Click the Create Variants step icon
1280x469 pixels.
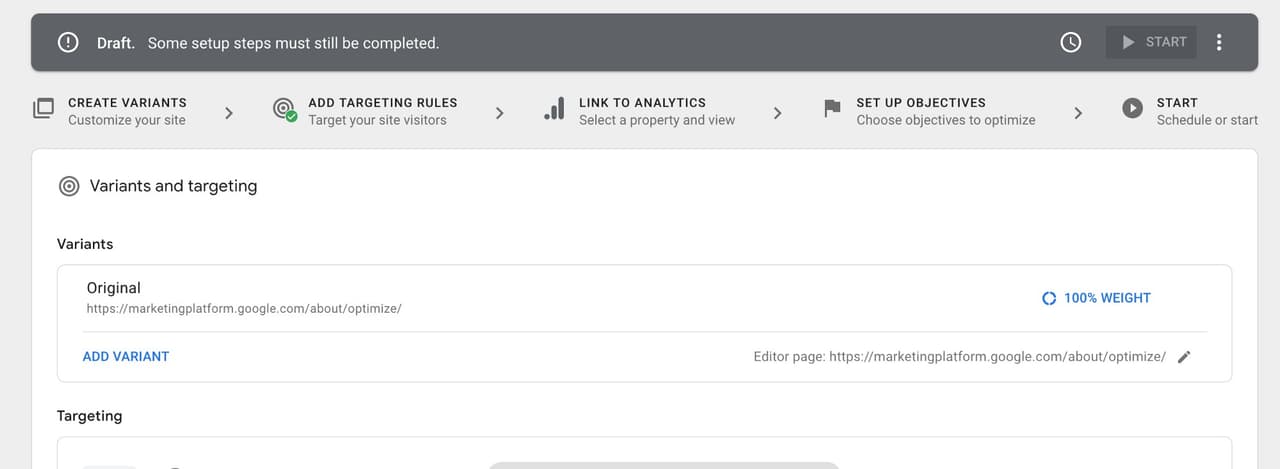tap(43, 109)
